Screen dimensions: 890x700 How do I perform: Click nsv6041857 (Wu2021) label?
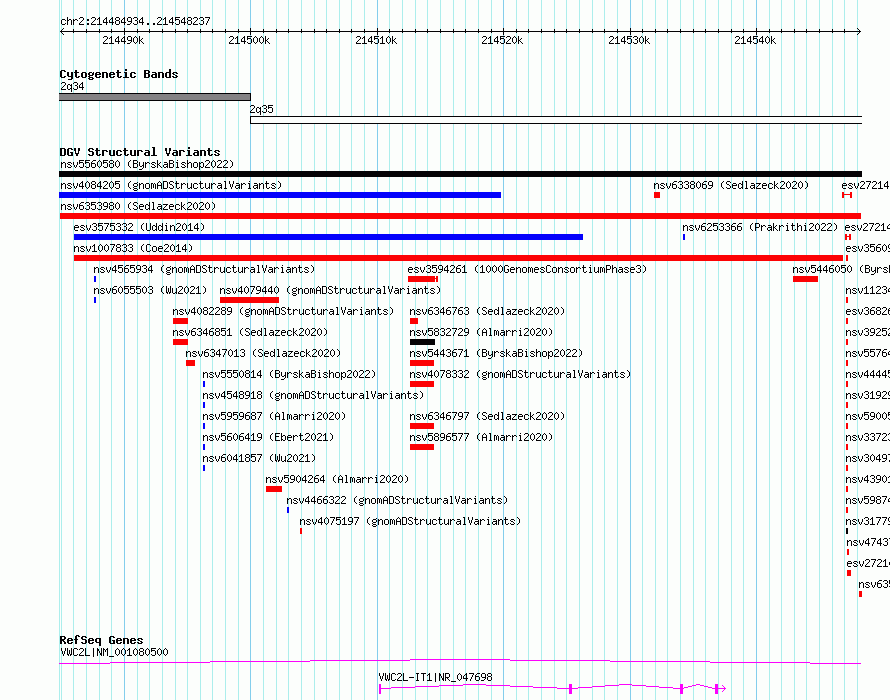(x=259, y=458)
